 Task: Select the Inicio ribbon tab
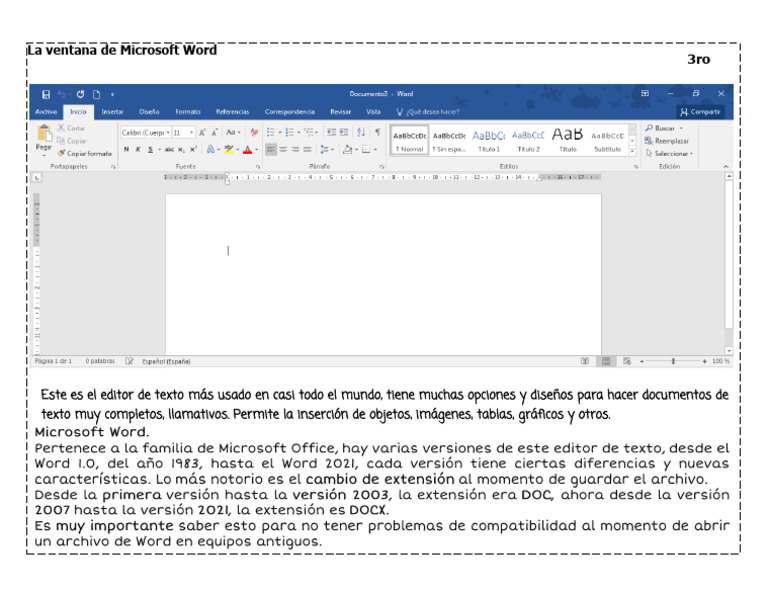78,112
